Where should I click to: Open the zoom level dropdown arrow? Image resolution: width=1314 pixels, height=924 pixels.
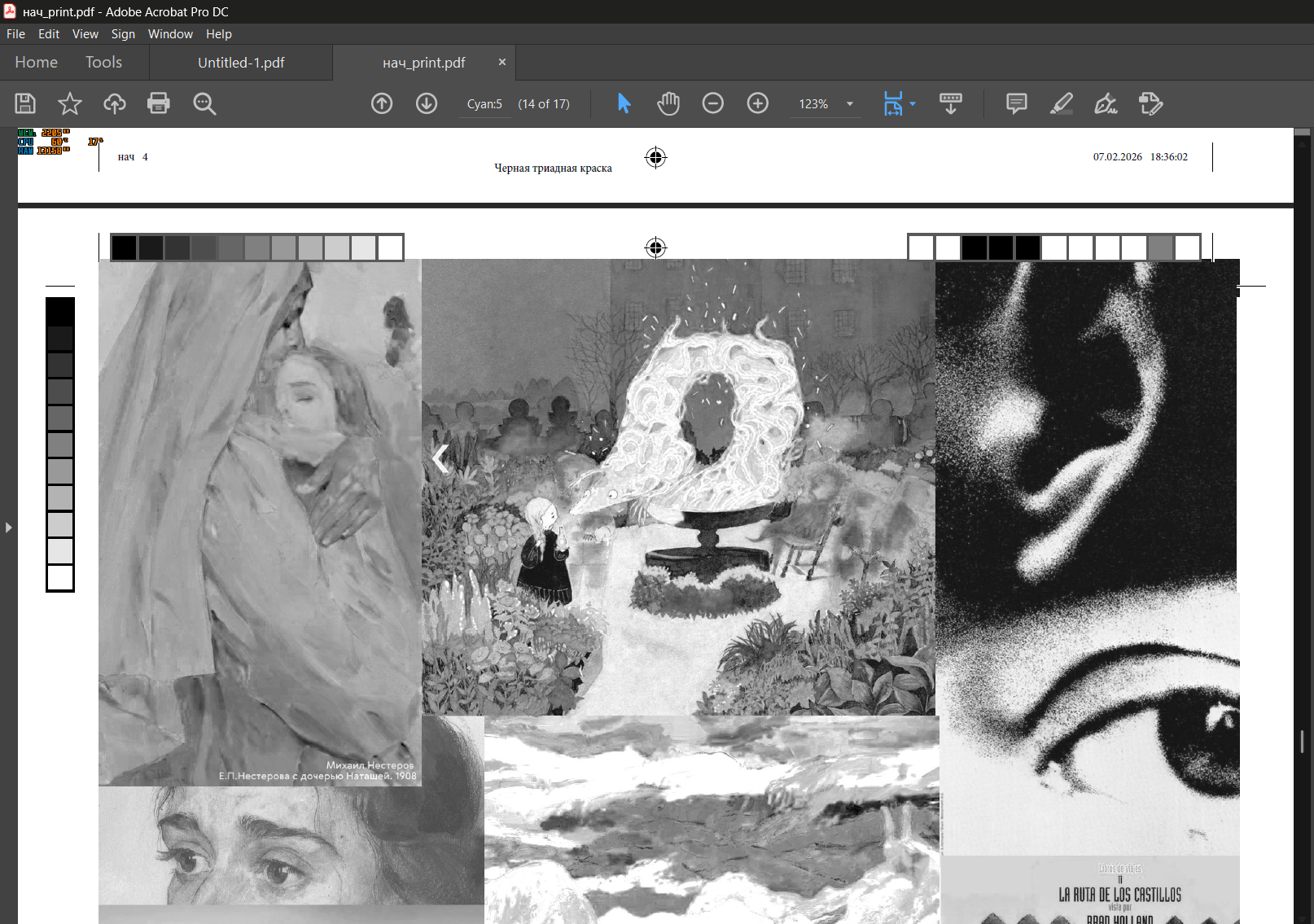click(850, 103)
